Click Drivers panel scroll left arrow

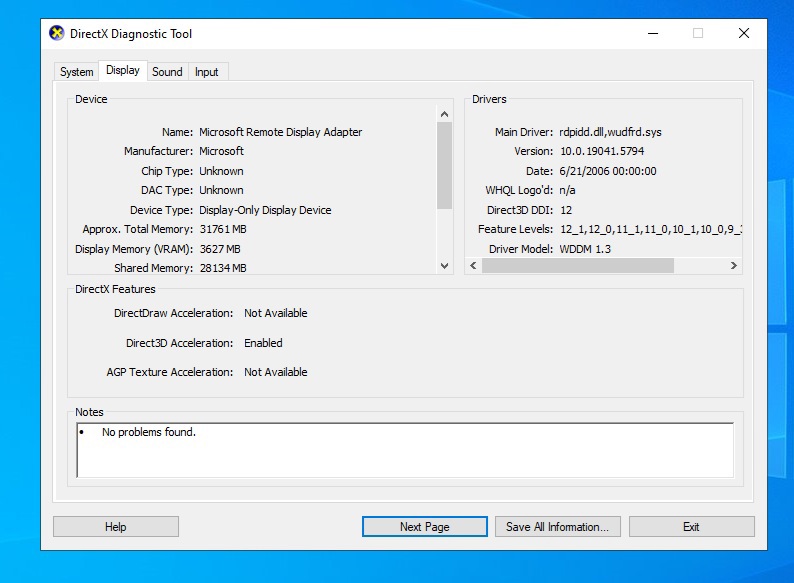tap(473, 265)
